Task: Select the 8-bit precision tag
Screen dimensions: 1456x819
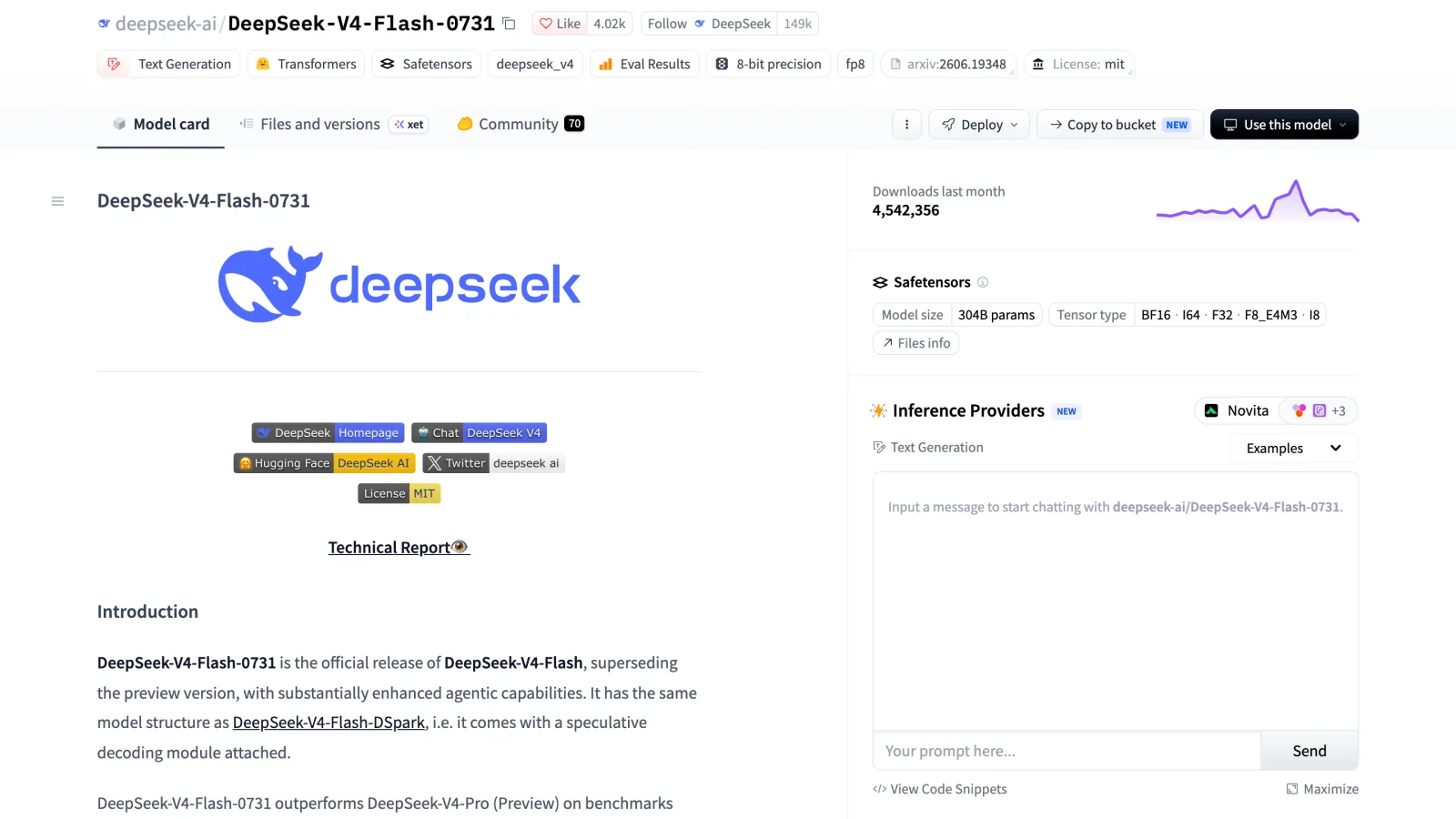Action: pyautogui.click(x=768, y=64)
